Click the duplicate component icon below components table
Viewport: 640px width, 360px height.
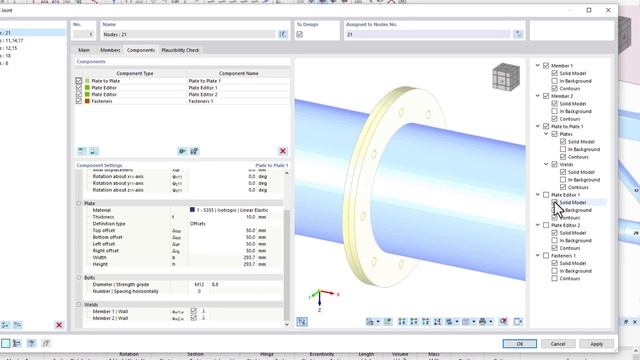click(x=182, y=151)
